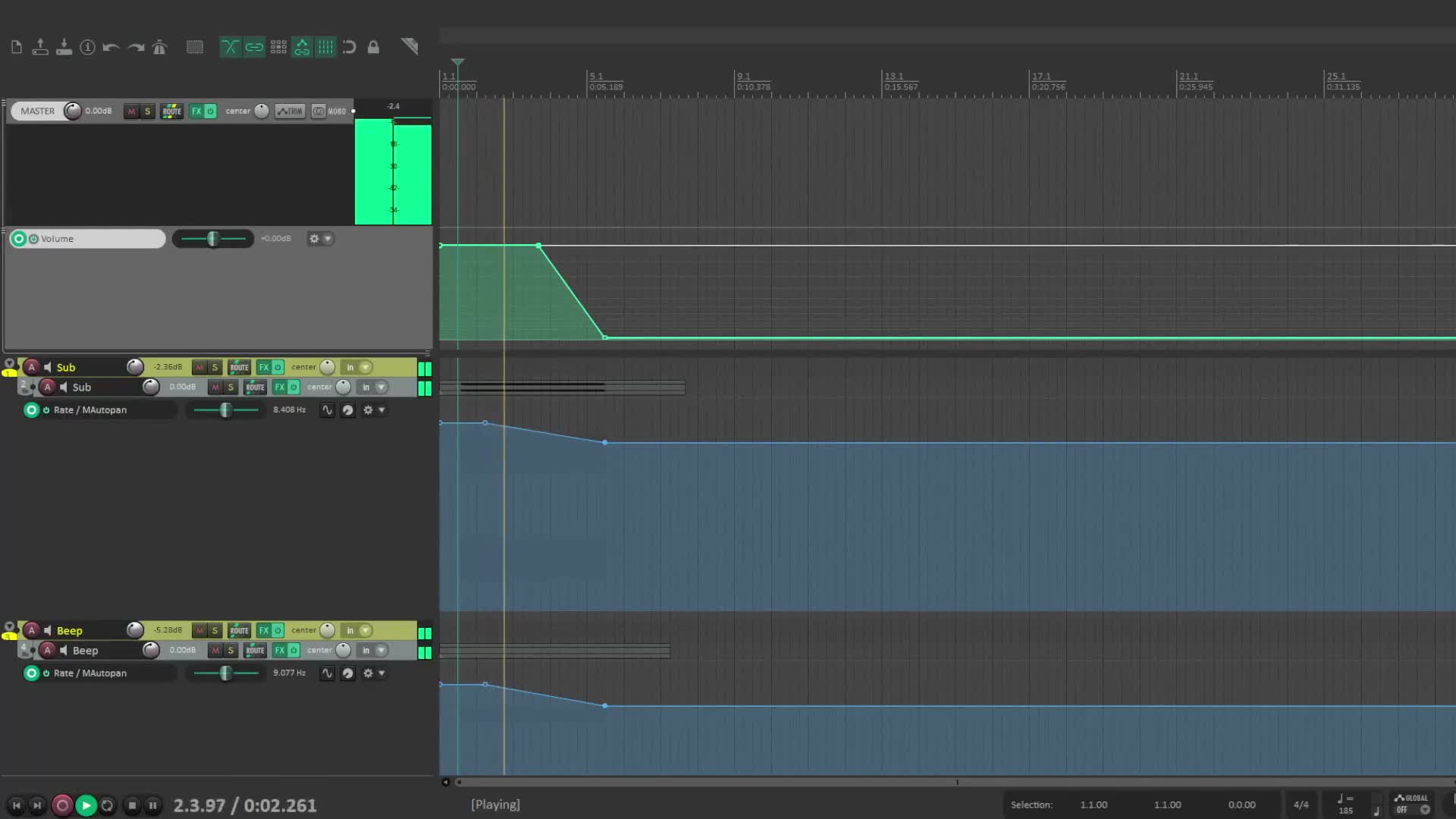The image size is (1456, 819).
Task: Click the lock icon in toolbar
Action: pos(373,47)
